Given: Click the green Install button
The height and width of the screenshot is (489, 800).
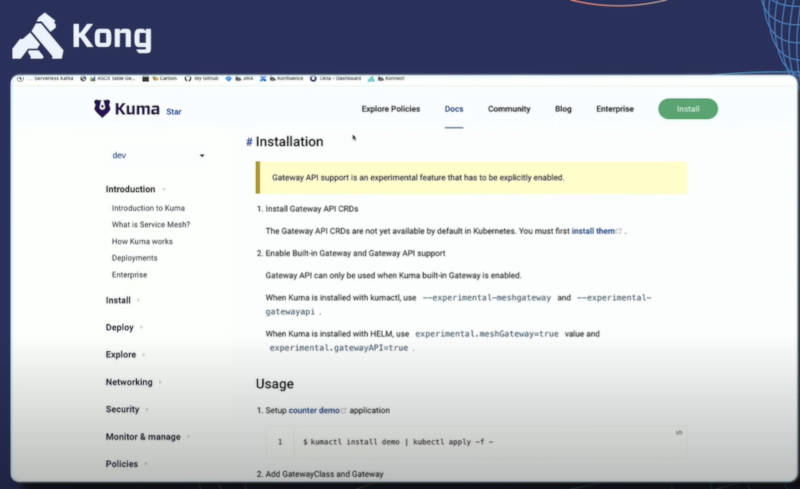Looking at the screenshot, I should coord(688,109).
